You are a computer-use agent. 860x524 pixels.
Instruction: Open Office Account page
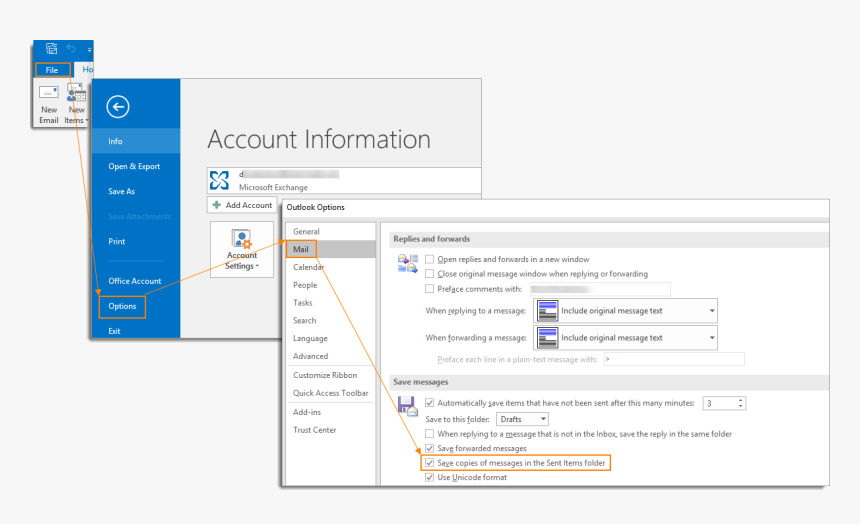click(x=135, y=281)
